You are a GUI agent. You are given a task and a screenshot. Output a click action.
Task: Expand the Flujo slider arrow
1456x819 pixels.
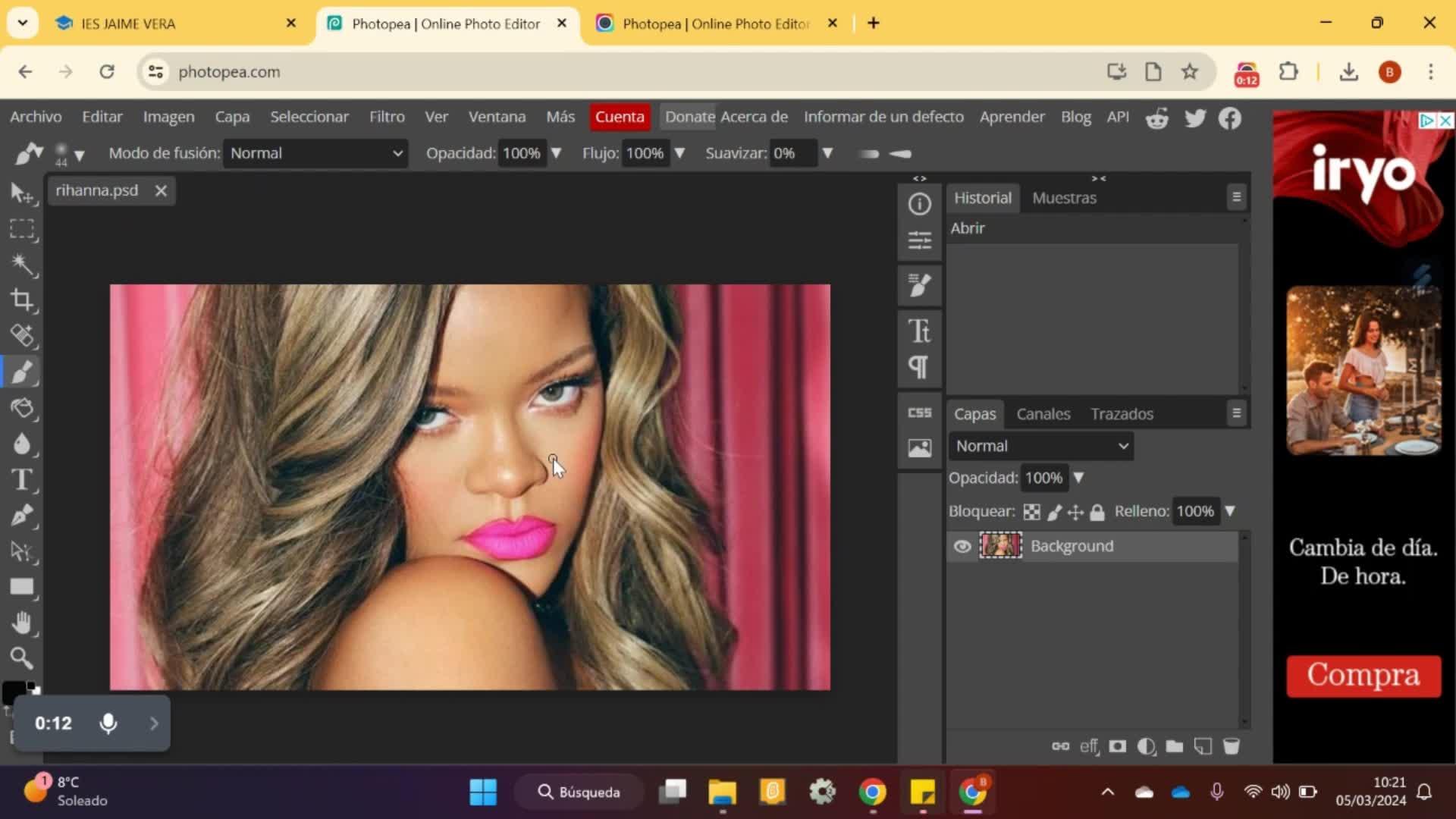(x=679, y=153)
